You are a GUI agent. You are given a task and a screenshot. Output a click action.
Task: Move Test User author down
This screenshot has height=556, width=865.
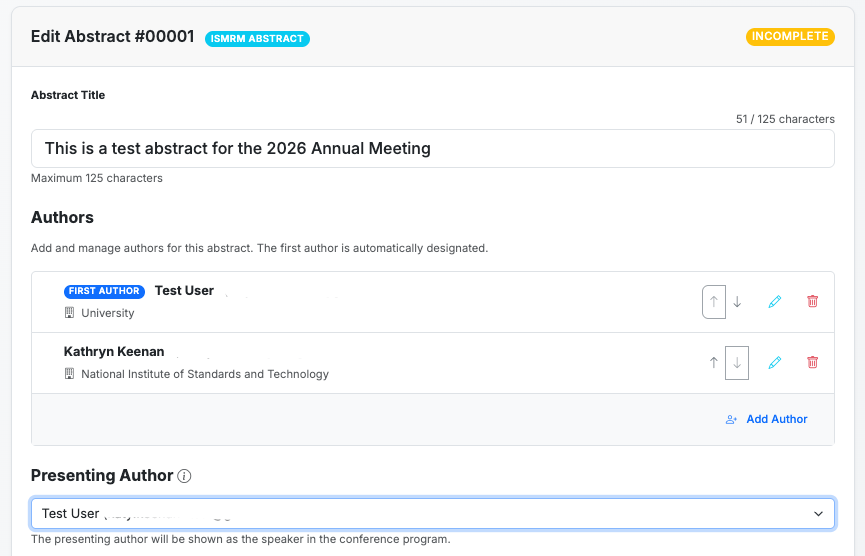[737, 301]
